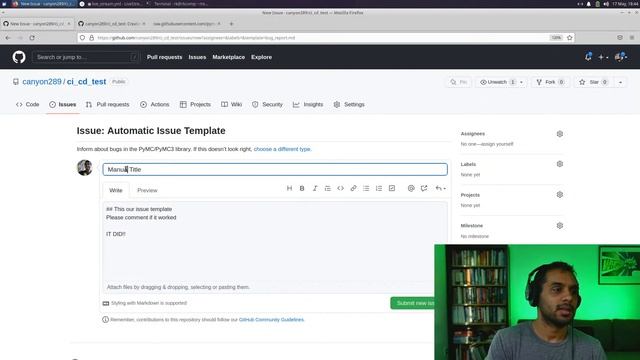The height and width of the screenshot is (360, 640).
Task: Open the repository Projects tab
Action: click(x=196, y=104)
